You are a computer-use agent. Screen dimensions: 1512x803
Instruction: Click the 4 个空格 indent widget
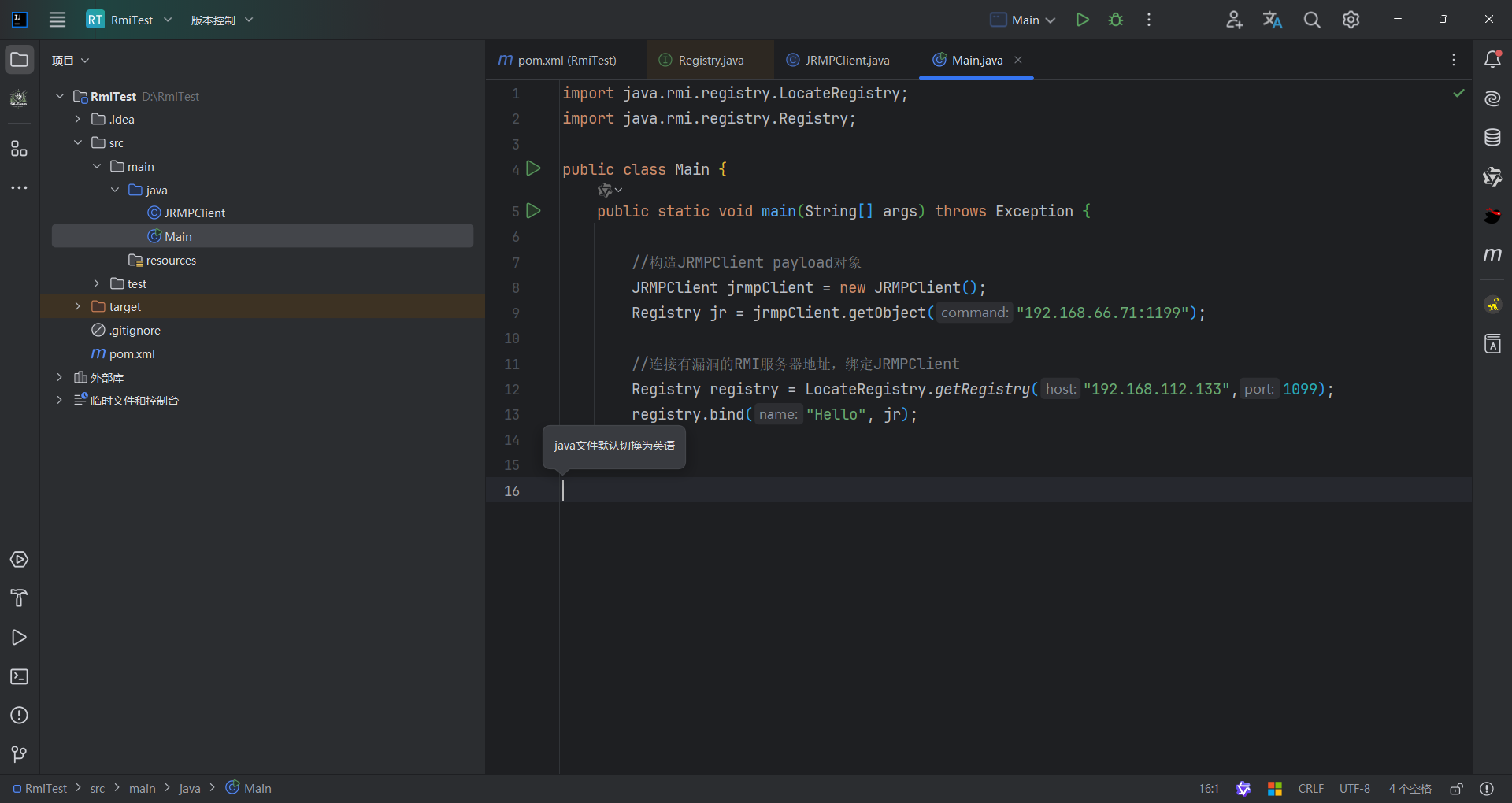point(1410,789)
